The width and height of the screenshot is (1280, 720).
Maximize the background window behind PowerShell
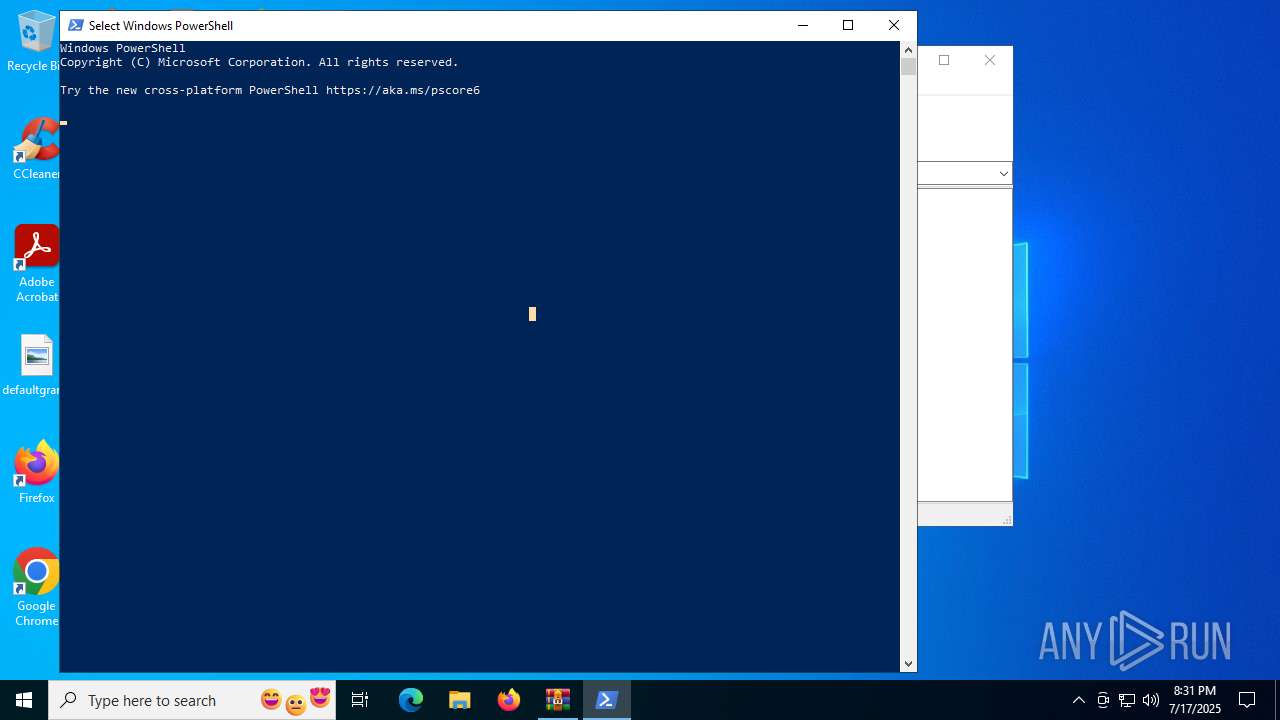(x=944, y=60)
